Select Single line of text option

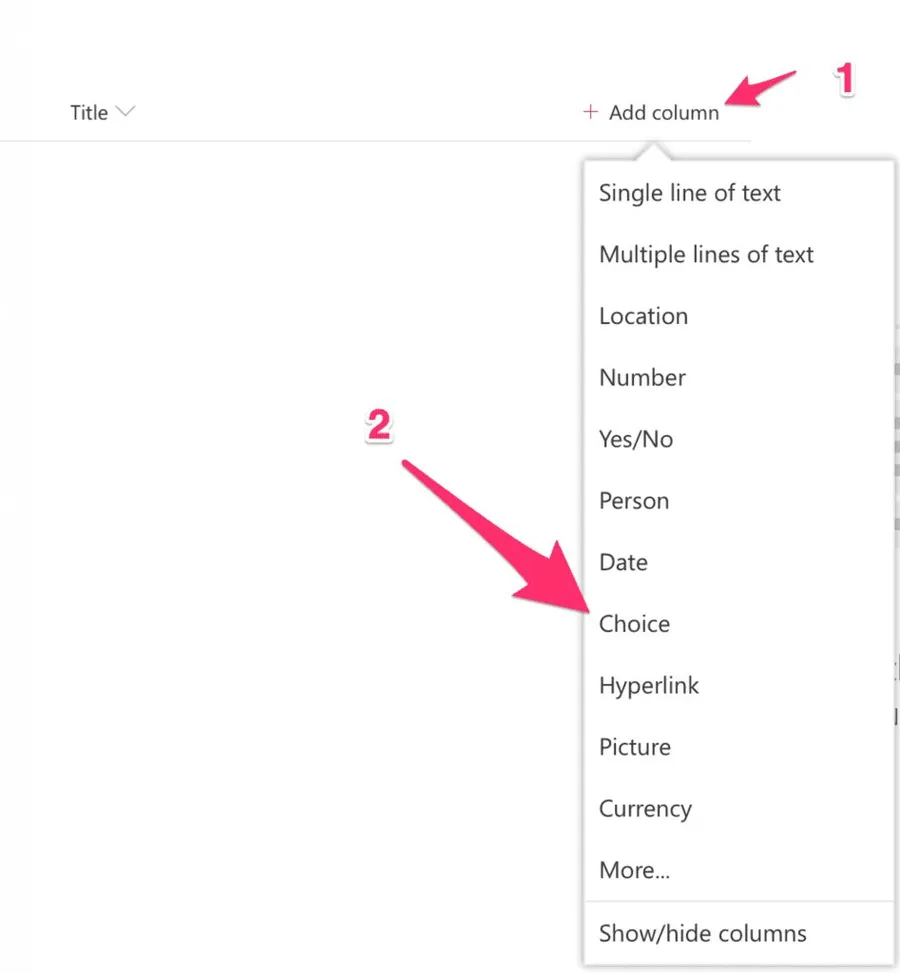pos(689,193)
